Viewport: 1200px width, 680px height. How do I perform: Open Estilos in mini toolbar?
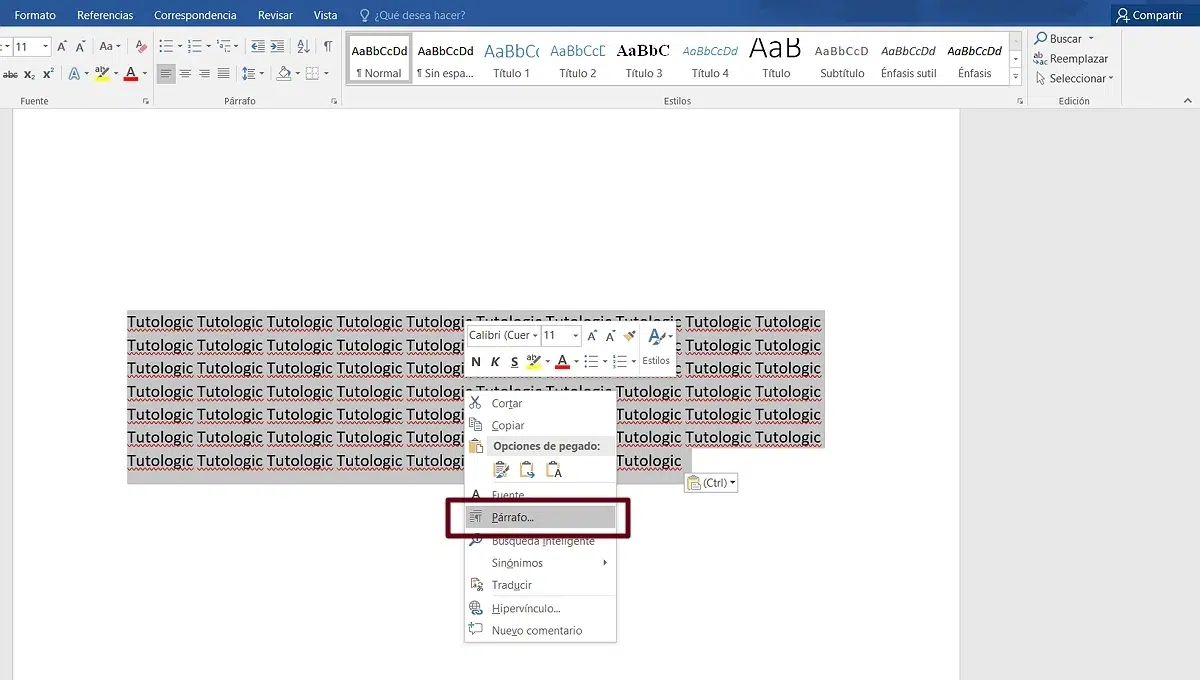[656, 347]
